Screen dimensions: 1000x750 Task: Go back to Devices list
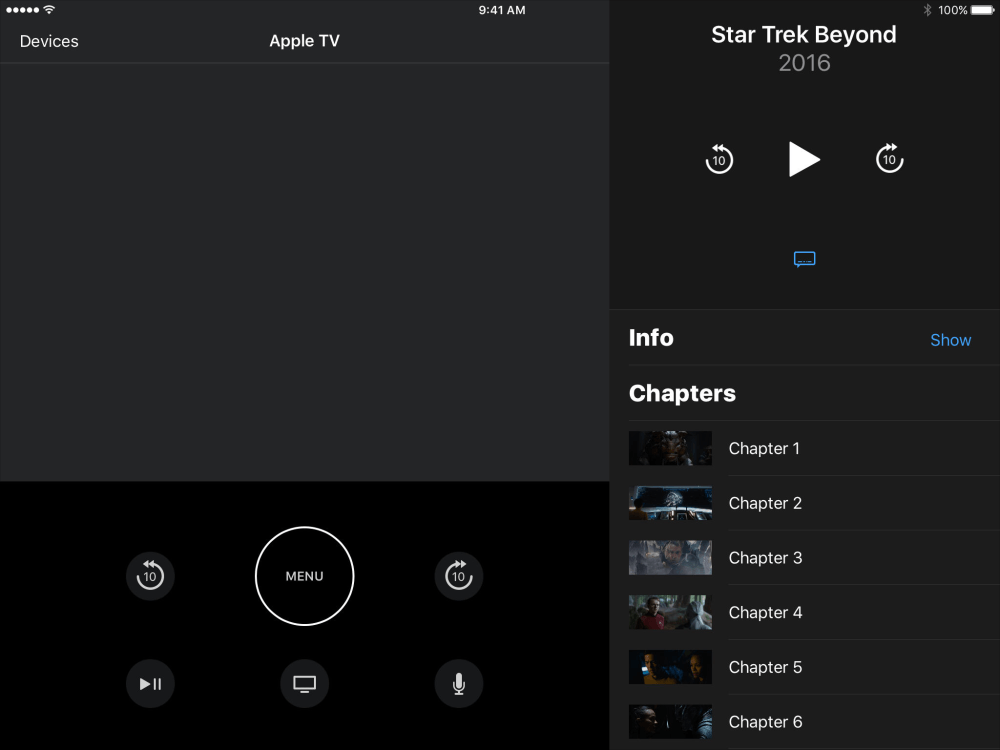click(x=49, y=41)
